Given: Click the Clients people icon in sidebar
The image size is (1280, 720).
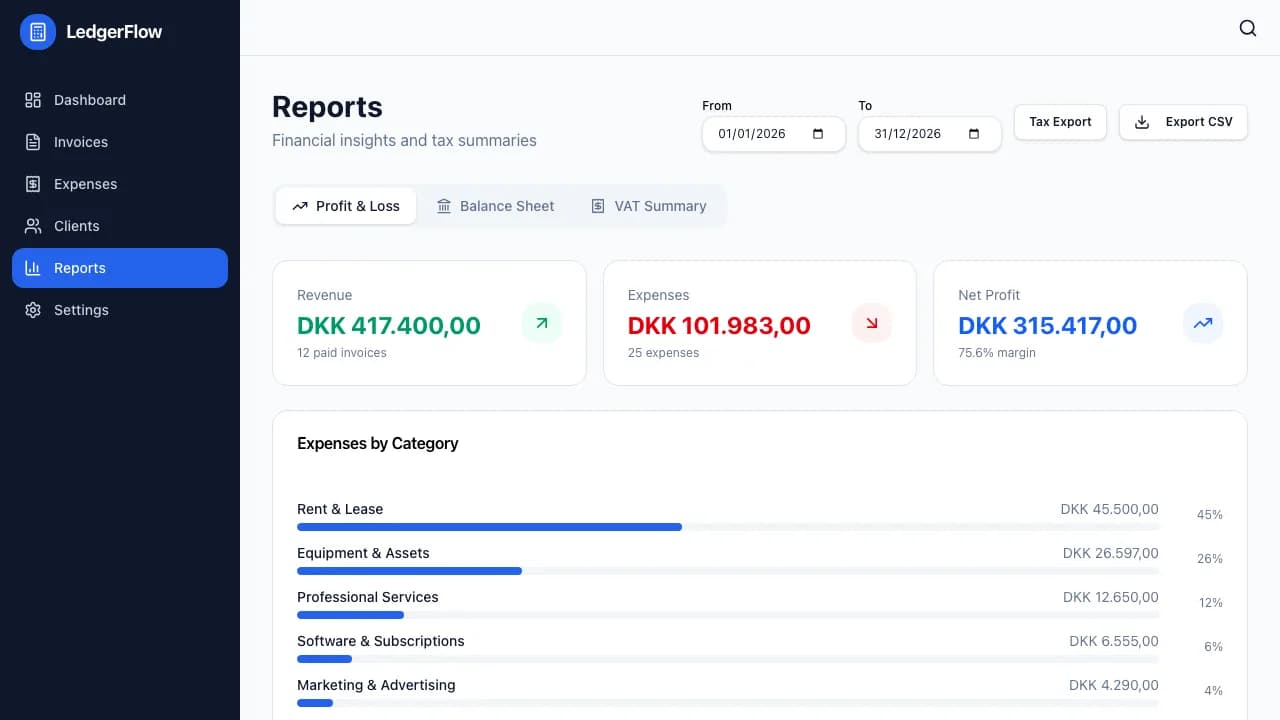Looking at the screenshot, I should click(x=33, y=226).
